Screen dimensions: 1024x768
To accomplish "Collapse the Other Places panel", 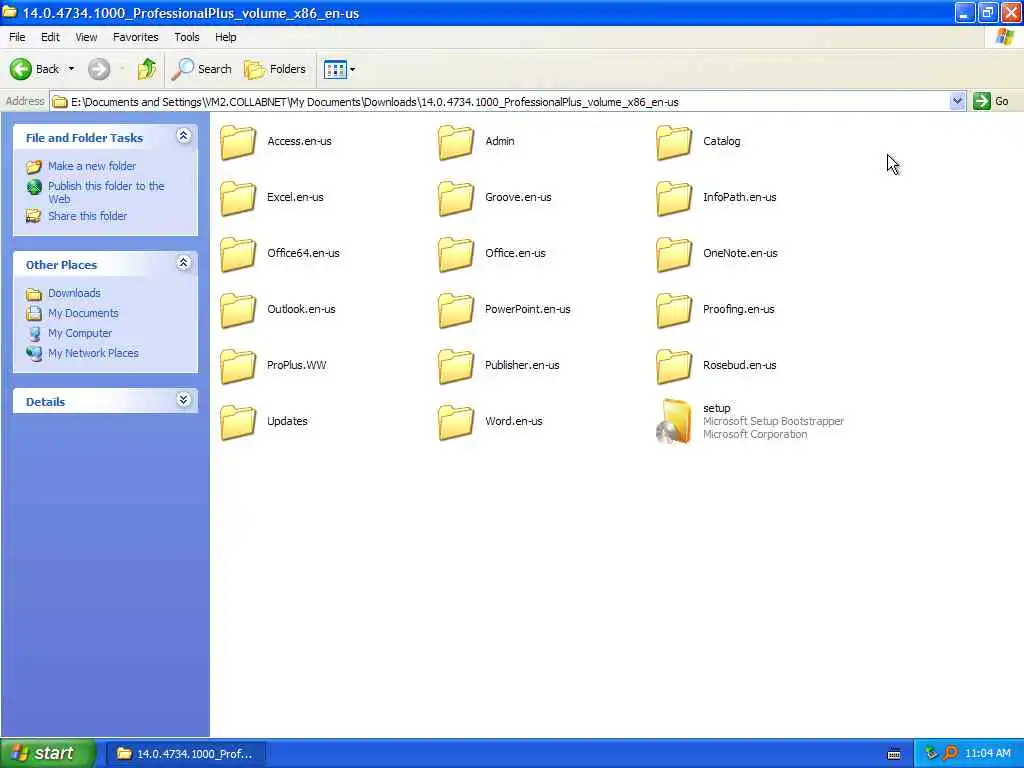I will pyautogui.click(x=184, y=263).
